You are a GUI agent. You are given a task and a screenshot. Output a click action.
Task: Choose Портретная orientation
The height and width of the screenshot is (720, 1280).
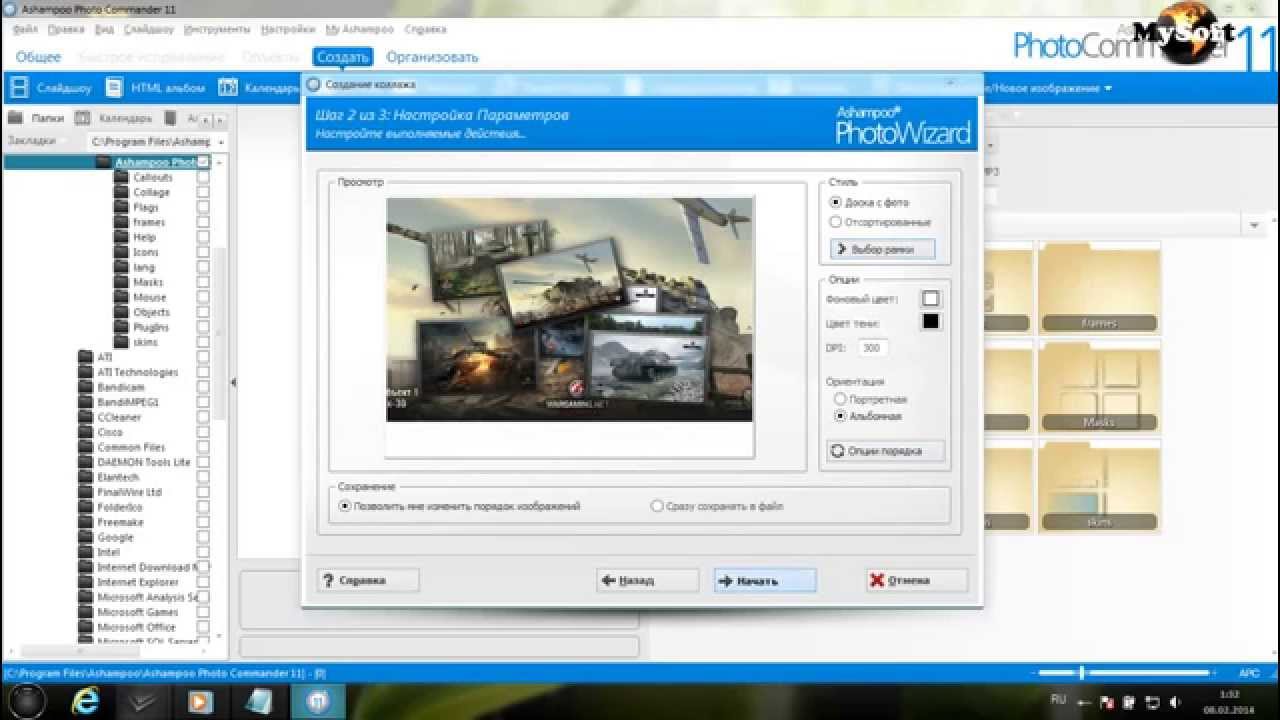click(x=840, y=399)
